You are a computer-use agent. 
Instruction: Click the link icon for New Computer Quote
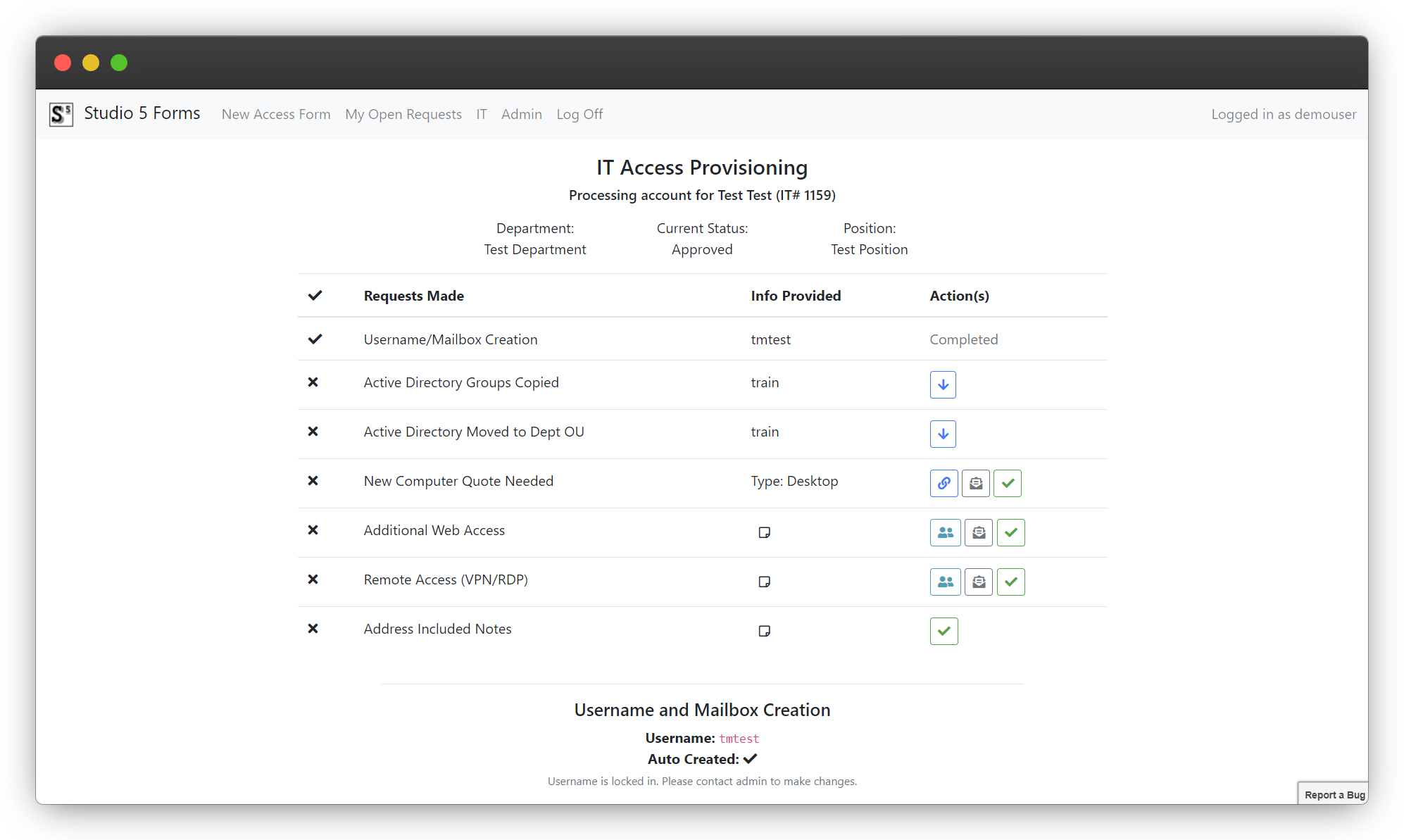[x=944, y=483]
